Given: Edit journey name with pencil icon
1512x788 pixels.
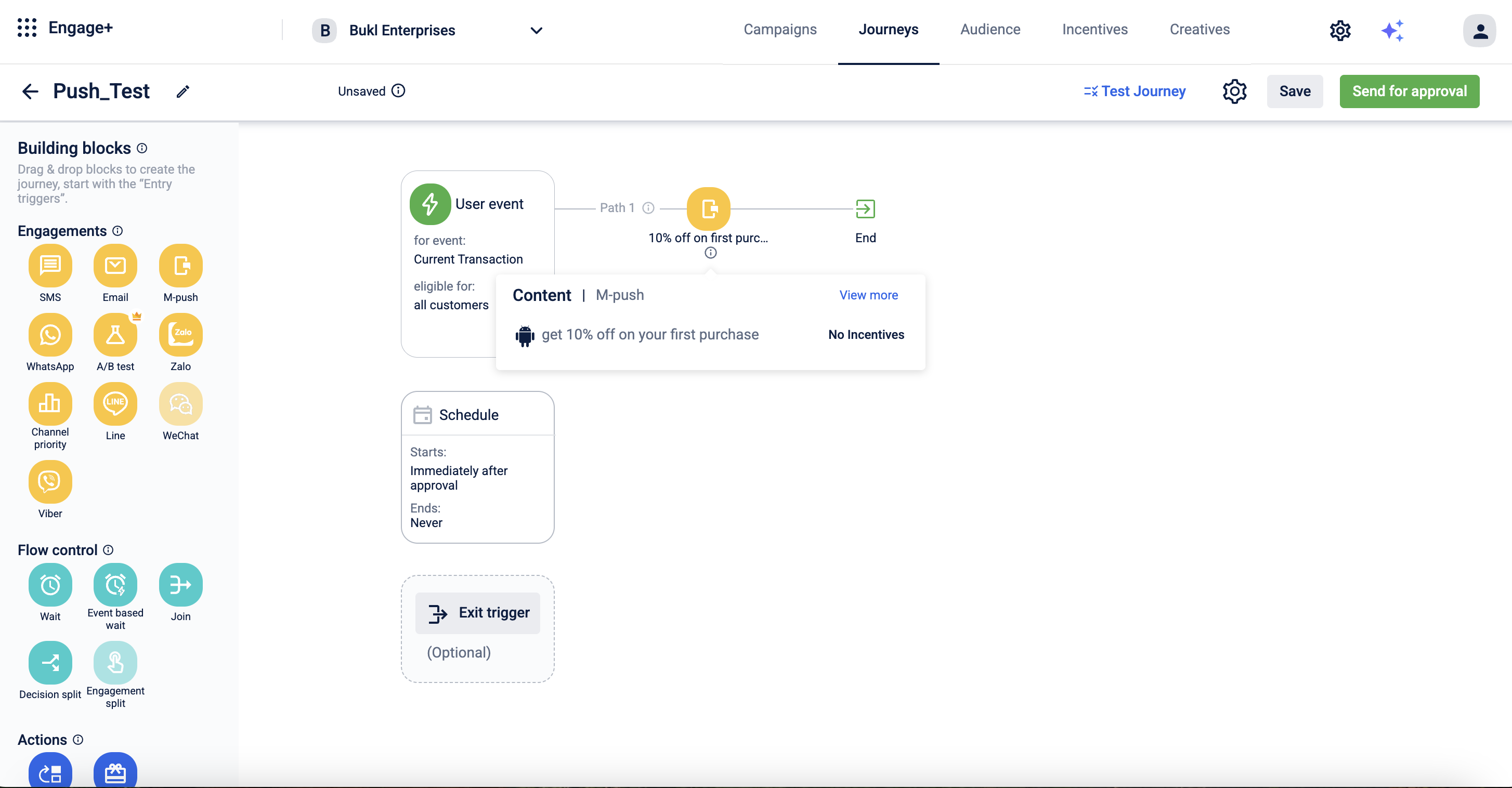Looking at the screenshot, I should tap(183, 91).
